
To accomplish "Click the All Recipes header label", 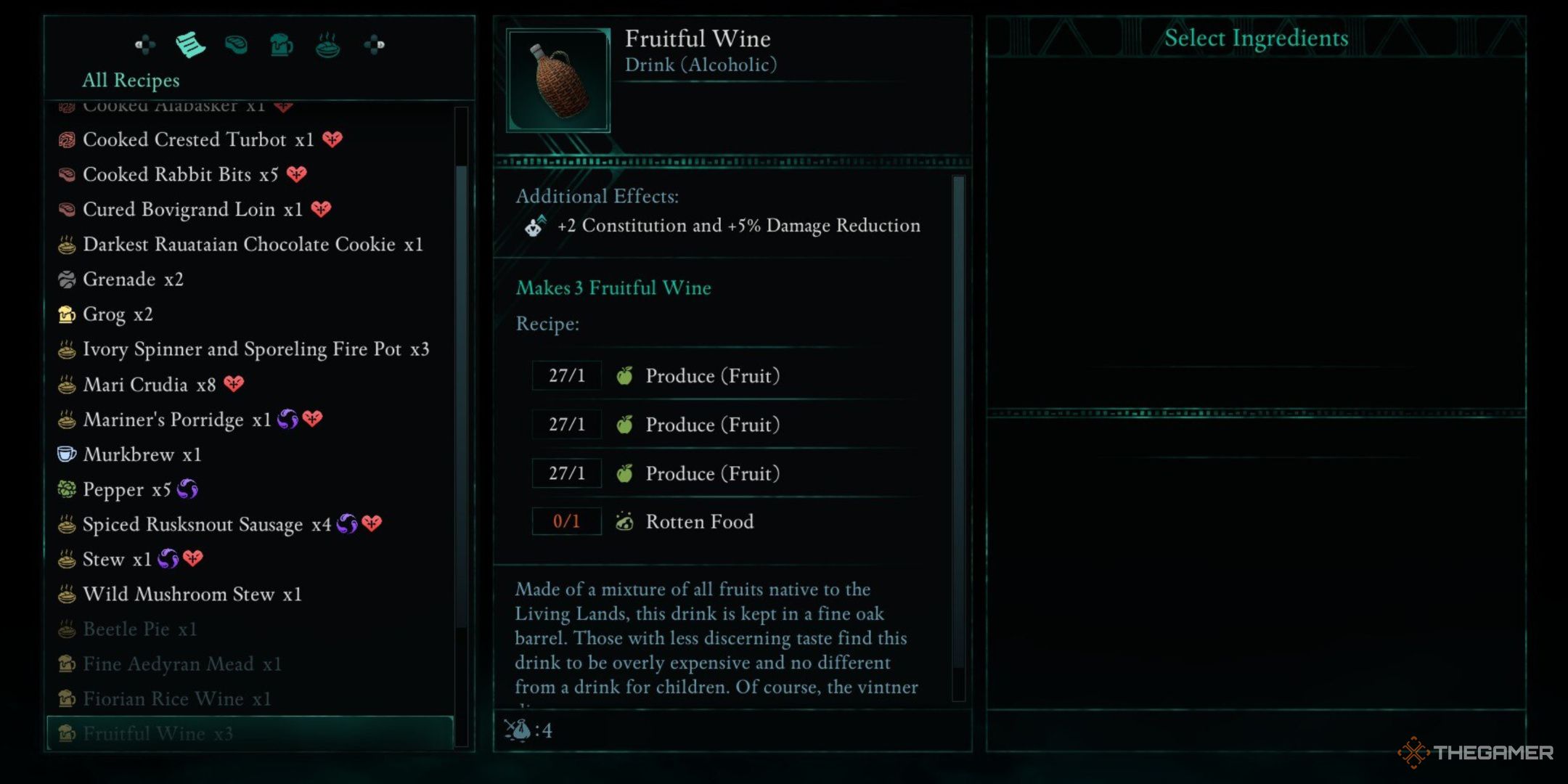I will click(x=131, y=80).
